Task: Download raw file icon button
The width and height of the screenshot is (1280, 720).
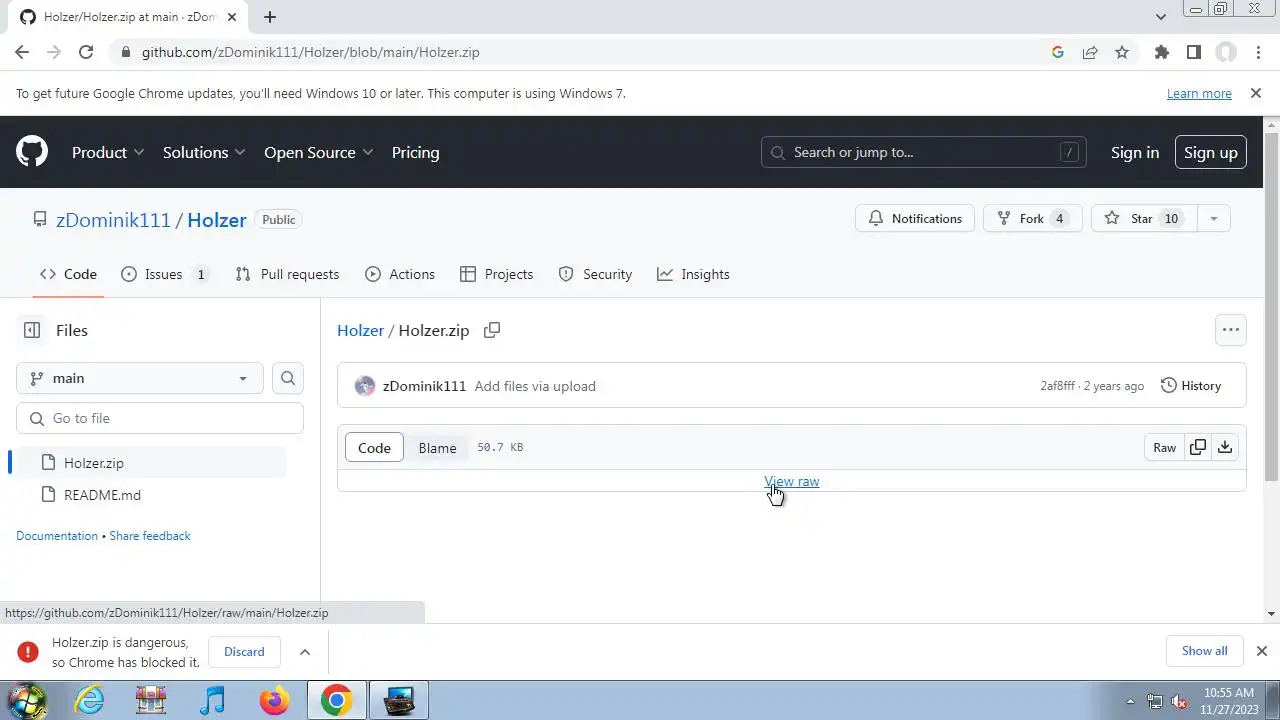Action: click(1225, 447)
